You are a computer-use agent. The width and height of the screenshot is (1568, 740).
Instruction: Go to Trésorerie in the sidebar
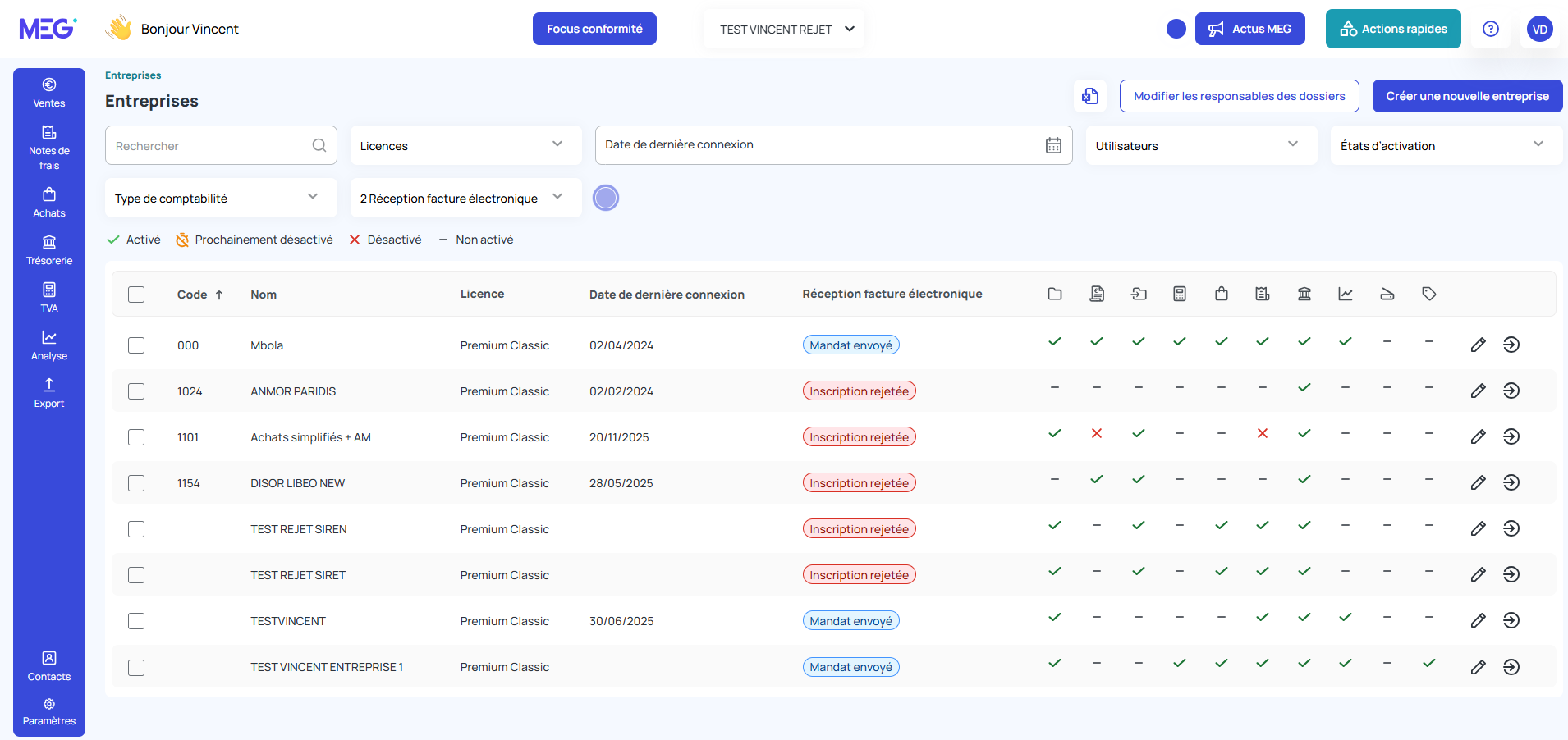[x=49, y=250]
